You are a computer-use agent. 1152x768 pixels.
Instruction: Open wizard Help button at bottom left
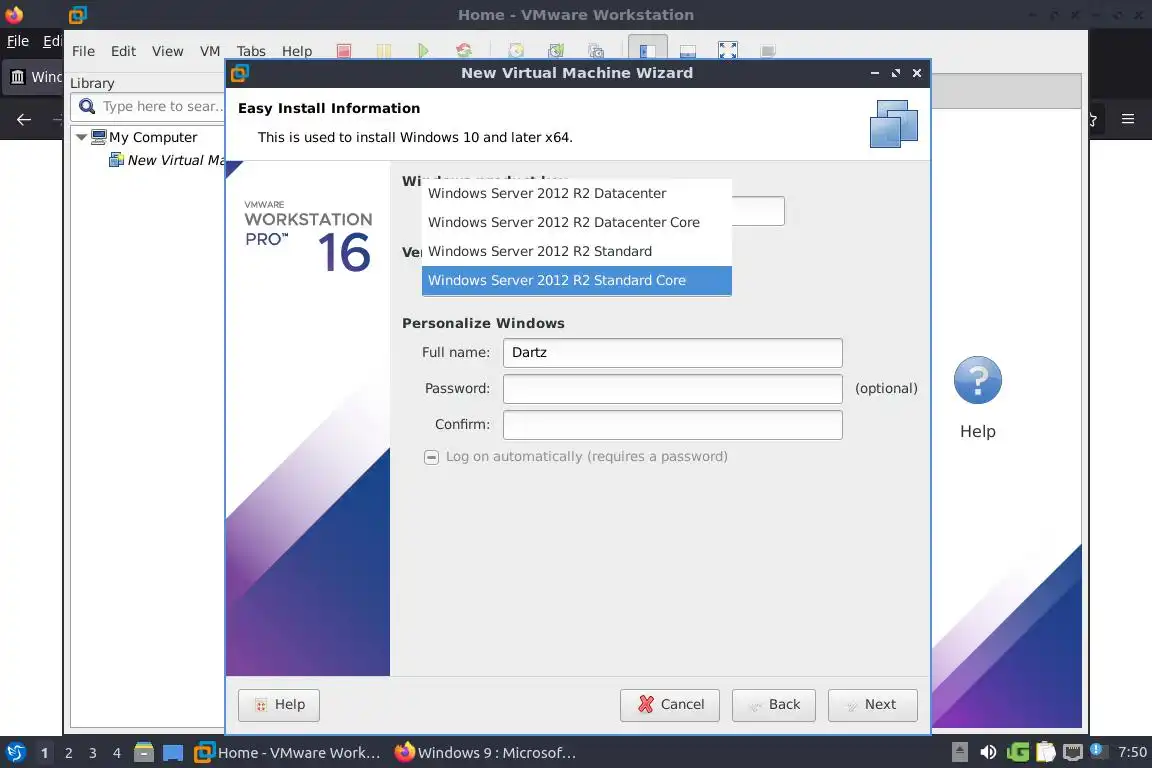(278, 705)
